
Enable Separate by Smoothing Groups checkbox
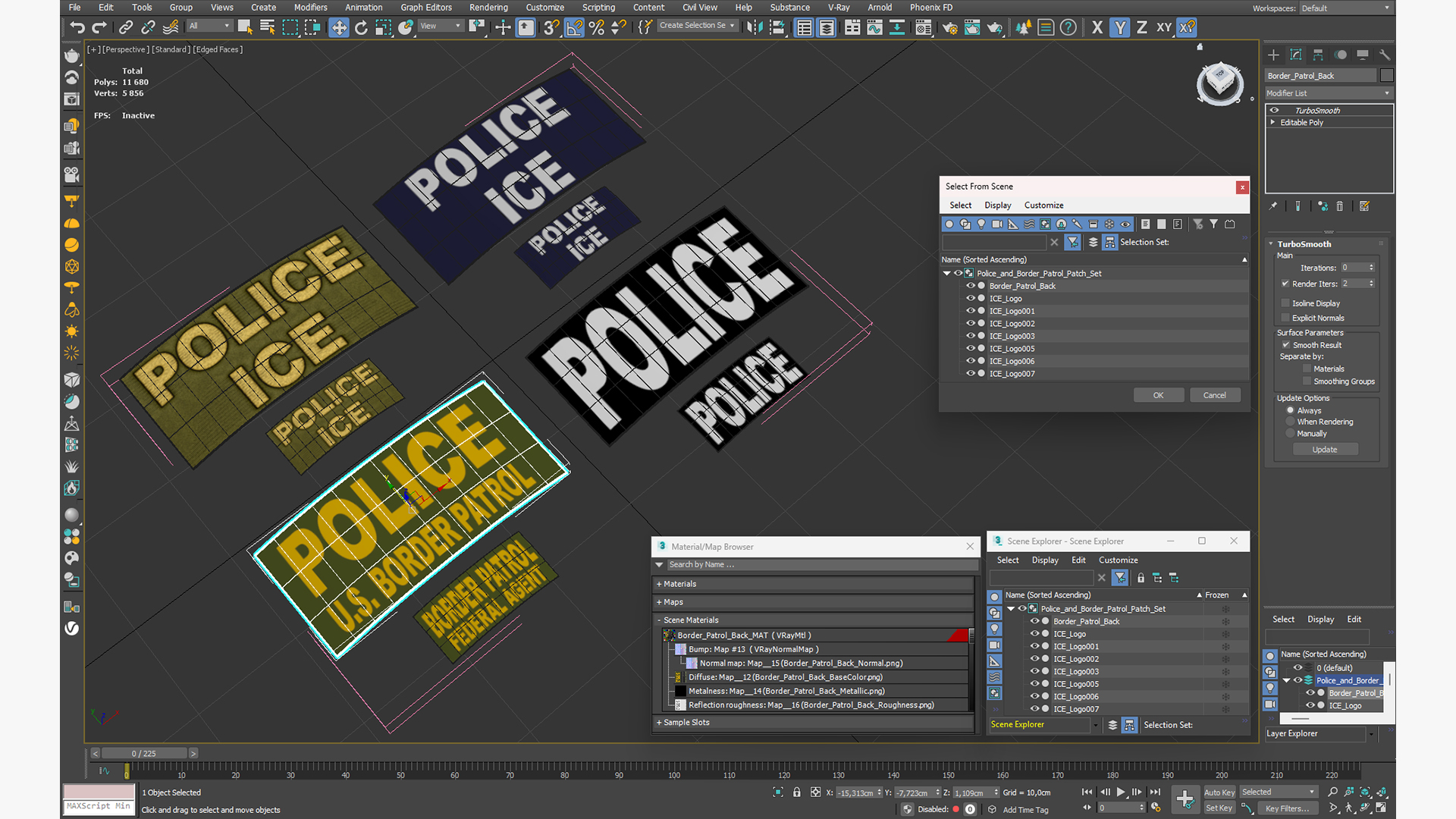coord(1307,381)
